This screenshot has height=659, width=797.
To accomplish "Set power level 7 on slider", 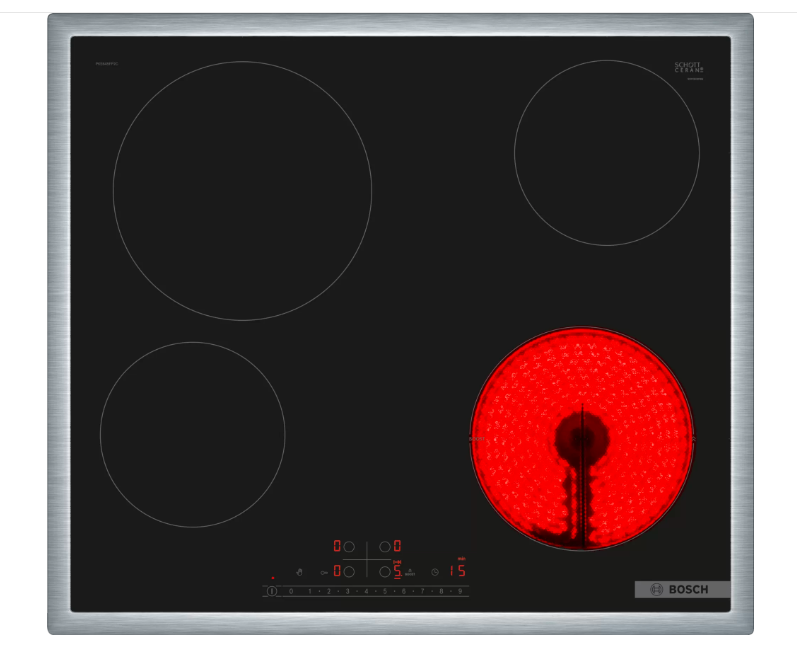I will (422, 591).
